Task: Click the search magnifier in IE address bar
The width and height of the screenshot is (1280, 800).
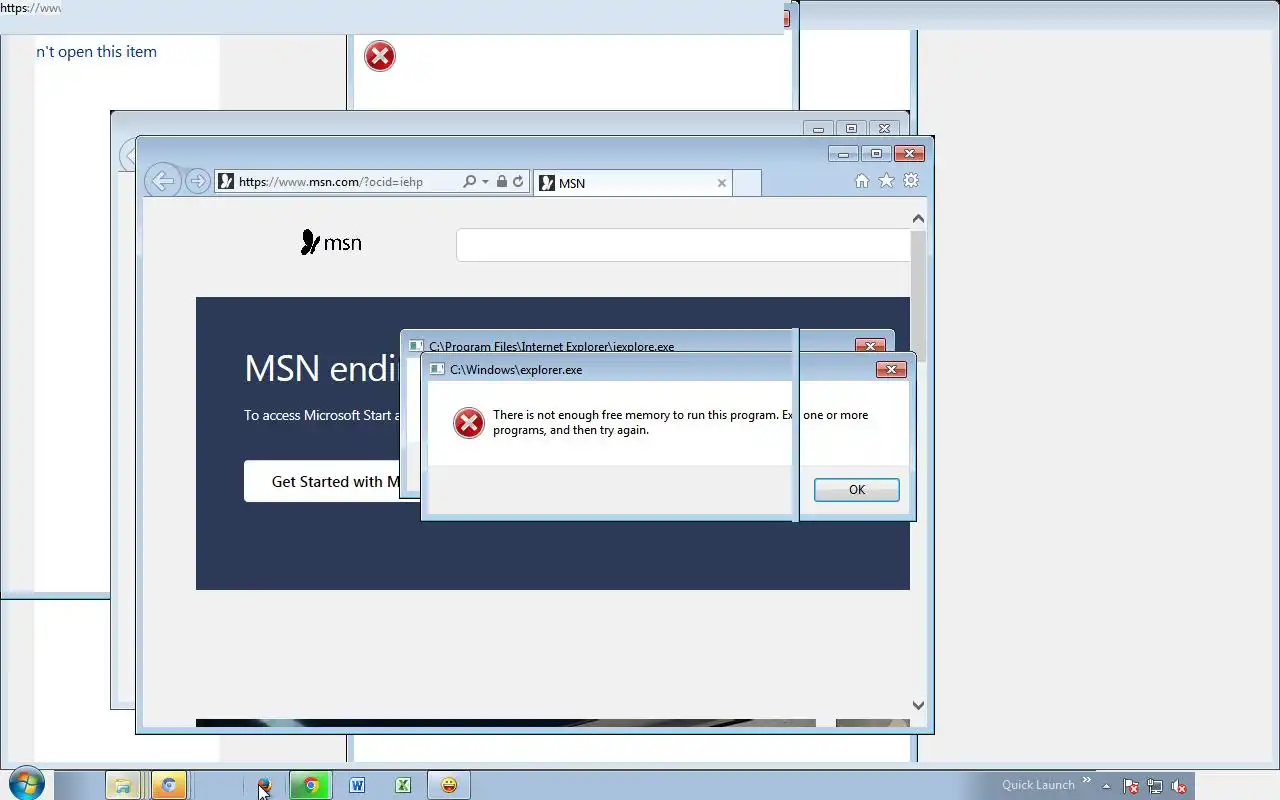Action: 469,182
